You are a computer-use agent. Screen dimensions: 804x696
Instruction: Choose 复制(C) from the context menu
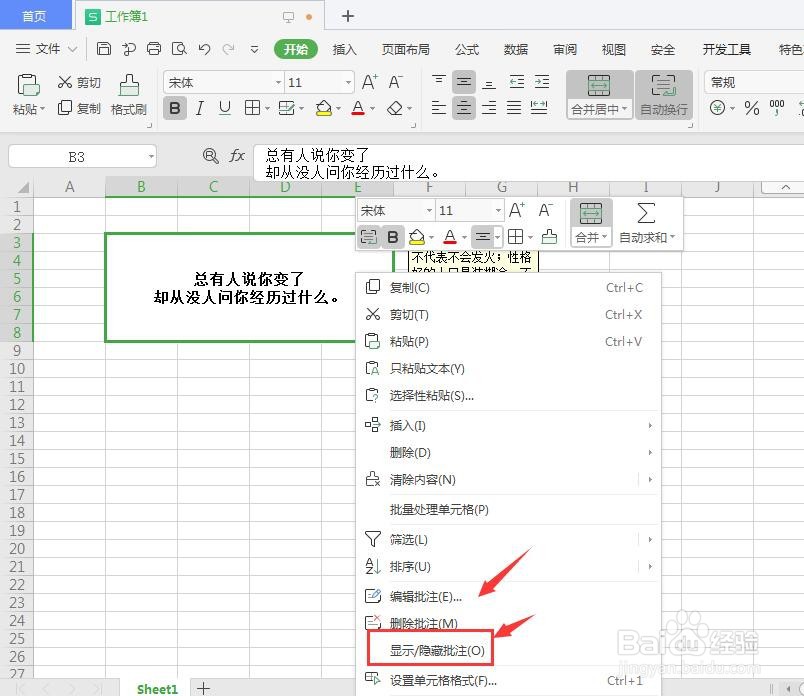508,288
